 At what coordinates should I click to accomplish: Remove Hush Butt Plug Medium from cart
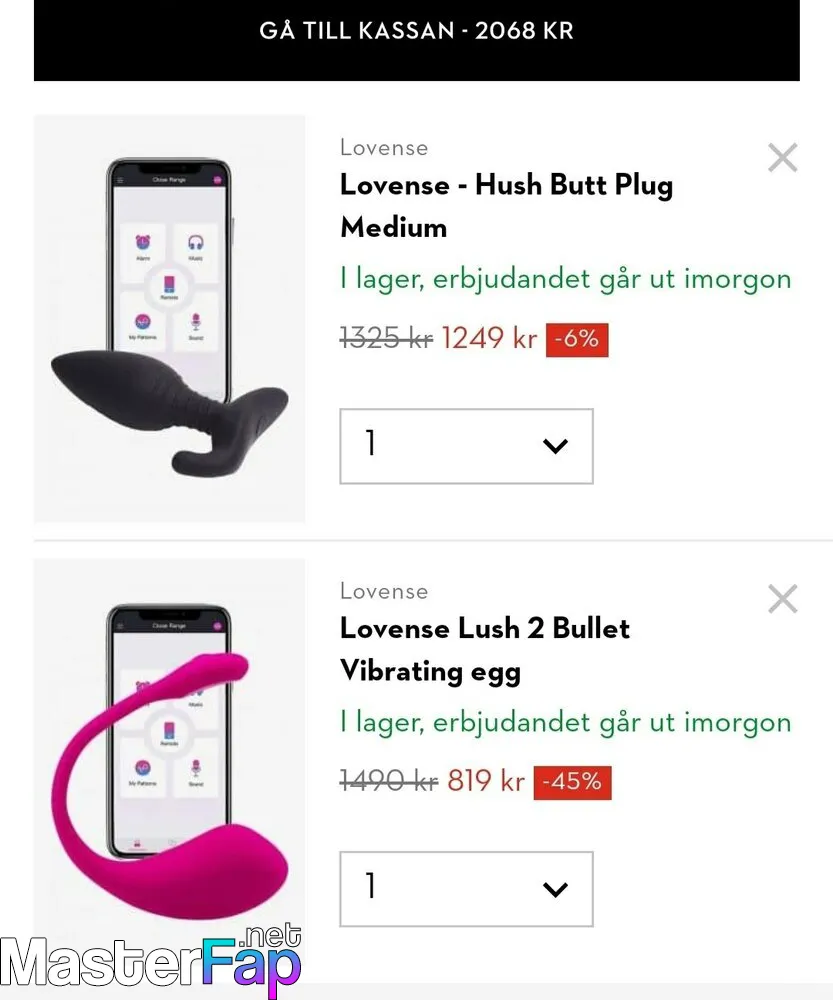click(783, 158)
